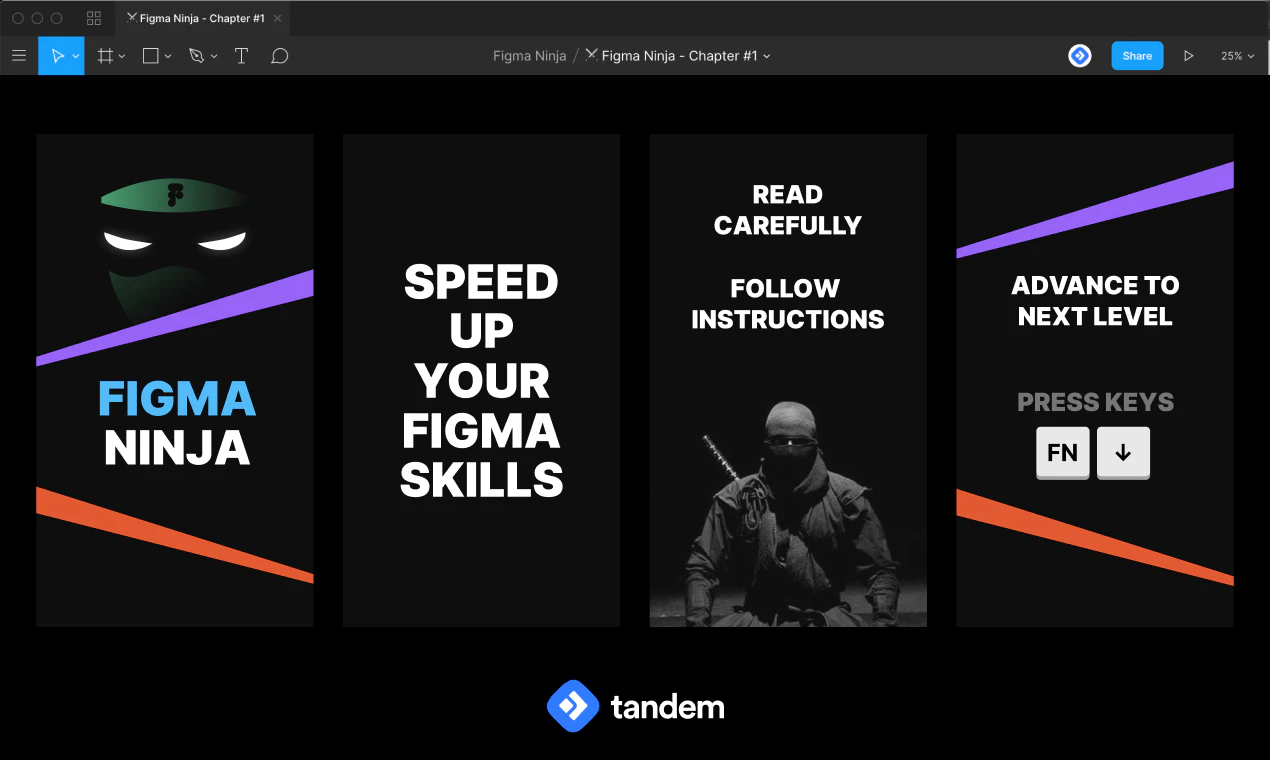Select the seated ninja photo
The width and height of the screenshot is (1270, 760).
pos(788,513)
